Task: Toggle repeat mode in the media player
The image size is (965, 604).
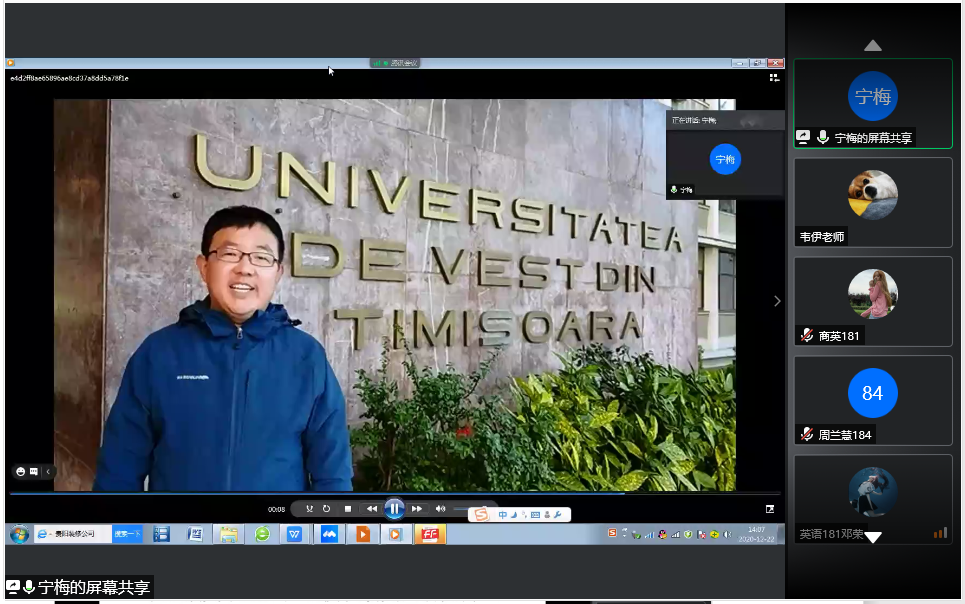Action: pos(327,509)
